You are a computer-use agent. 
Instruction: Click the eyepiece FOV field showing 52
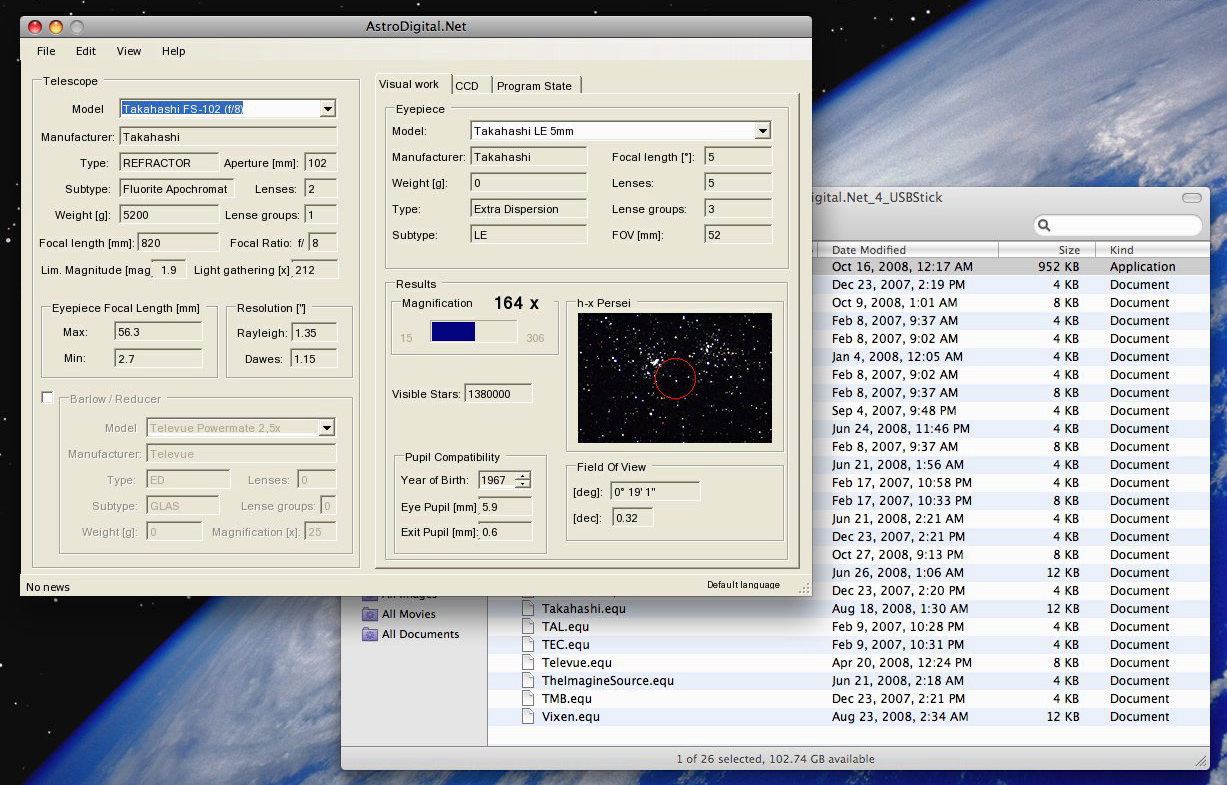coord(738,235)
